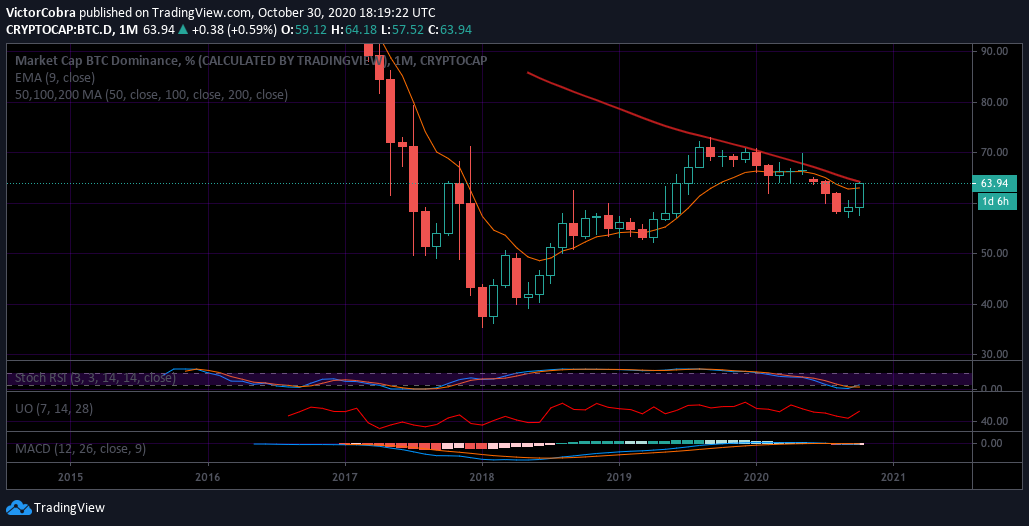Viewport: 1029px width, 526px height.
Task: Click the TradingView cloud logo icon
Action: [18, 508]
